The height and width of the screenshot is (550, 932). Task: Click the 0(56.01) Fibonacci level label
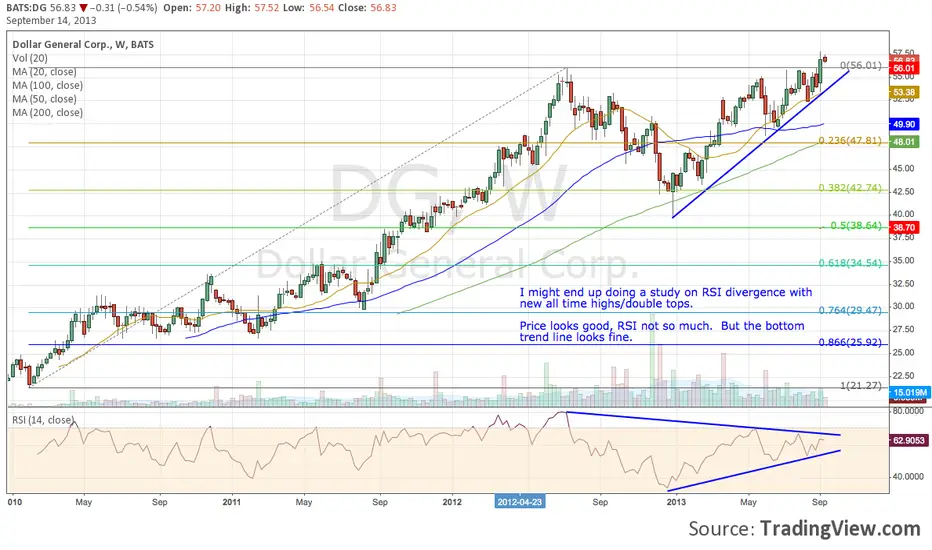click(x=861, y=65)
